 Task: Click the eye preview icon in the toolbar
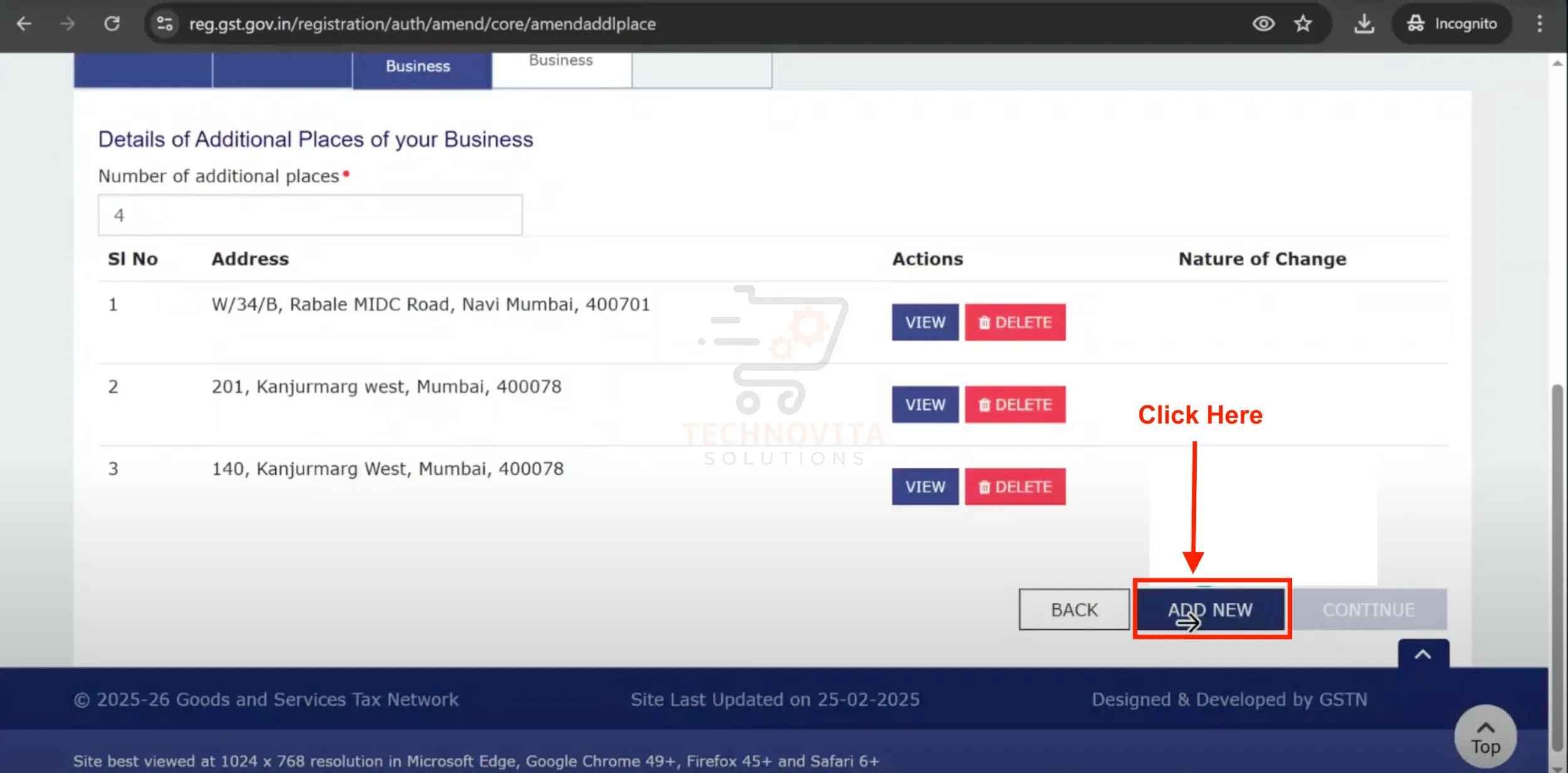(1263, 24)
